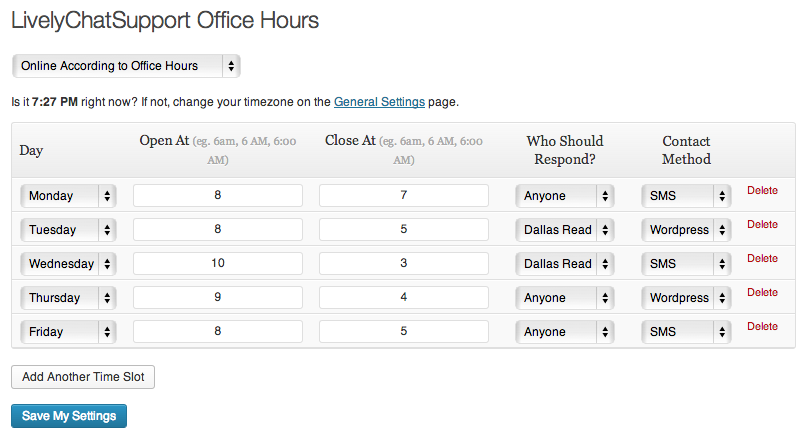
Task: Edit Wednesday's Open At time field
Action: [x=218, y=264]
